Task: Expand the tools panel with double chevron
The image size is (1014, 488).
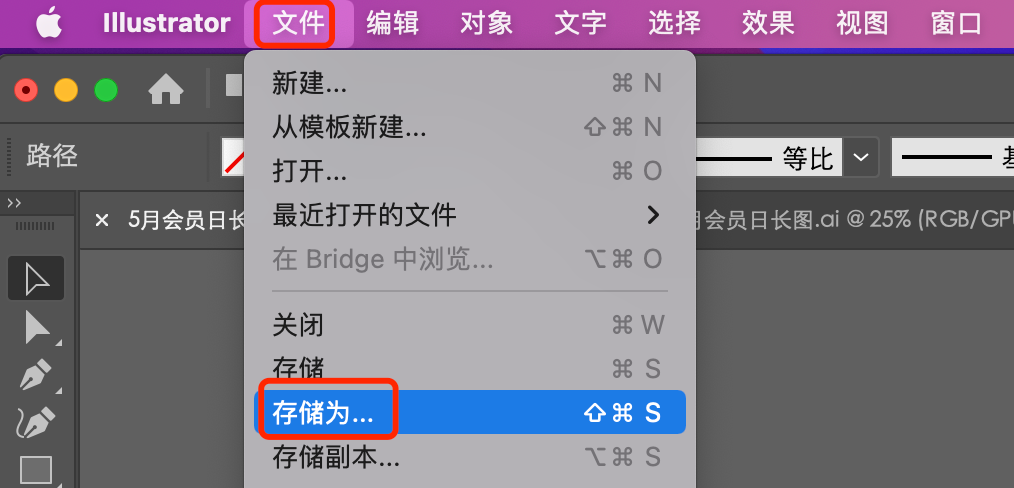Action: click(x=14, y=203)
